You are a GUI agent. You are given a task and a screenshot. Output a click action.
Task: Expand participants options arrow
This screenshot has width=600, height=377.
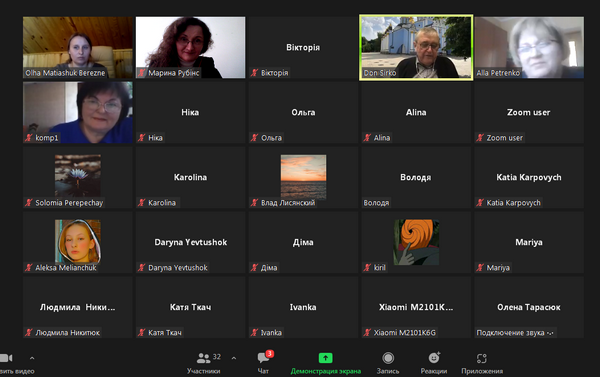pyautogui.click(x=234, y=358)
